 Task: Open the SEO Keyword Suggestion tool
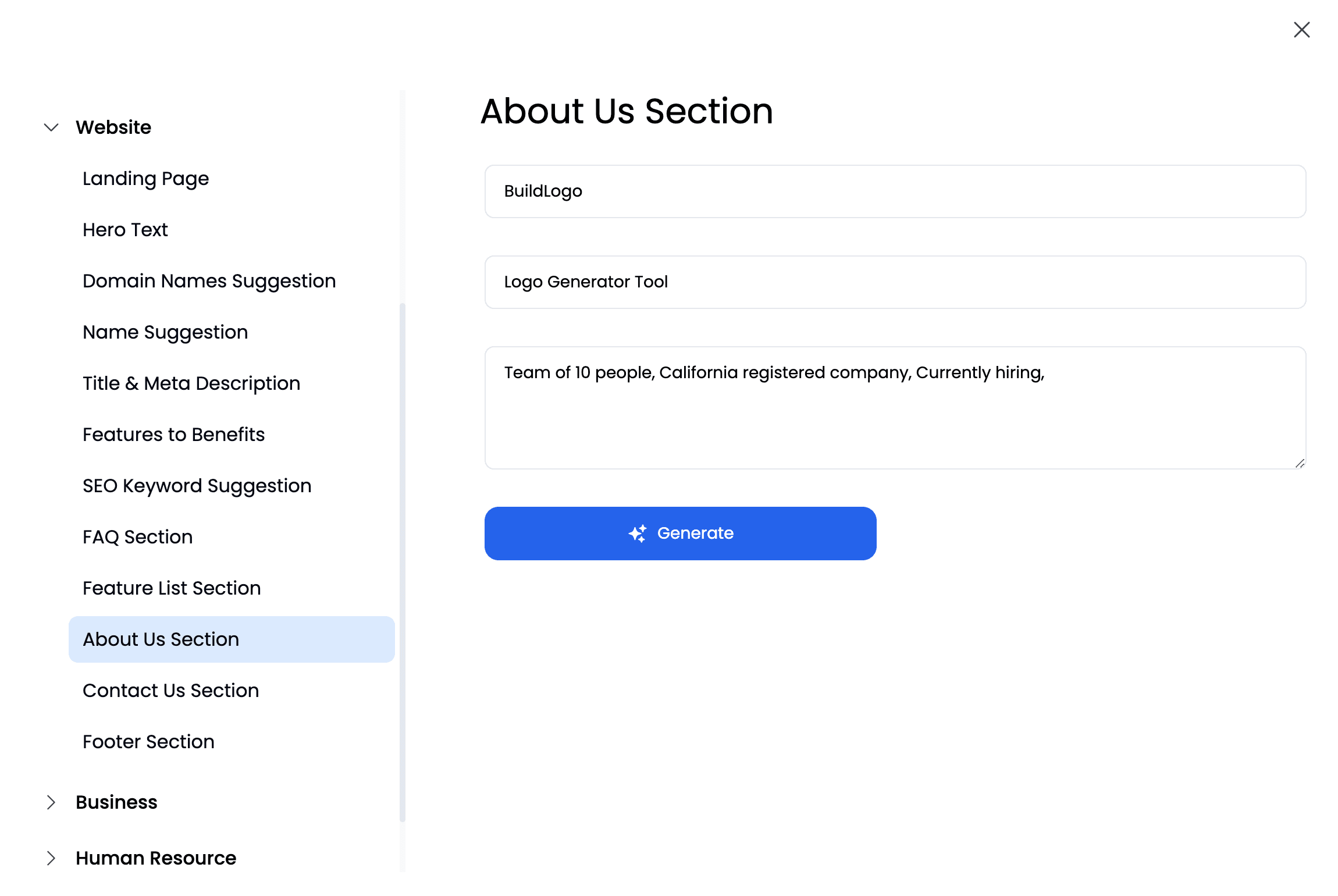pyautogui.click(x=197, y=486)
